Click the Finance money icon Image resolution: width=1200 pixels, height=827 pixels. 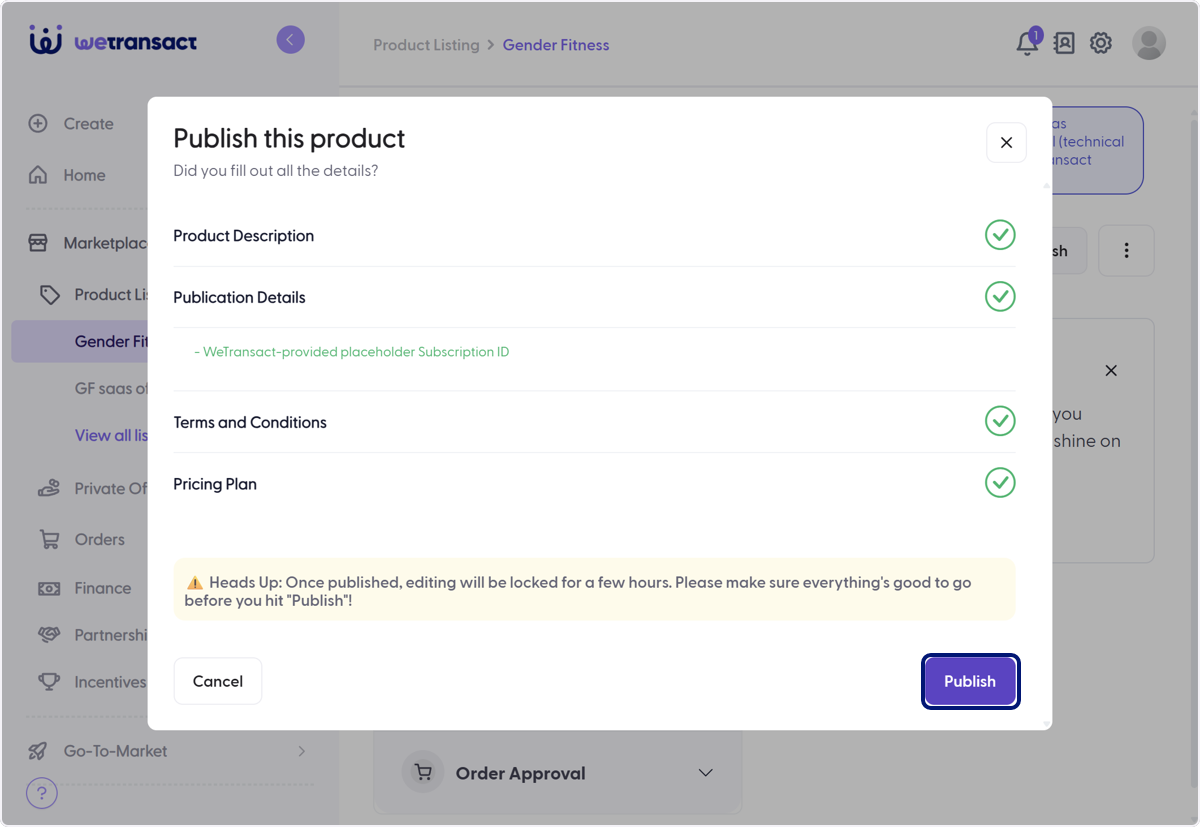[49, 588]
